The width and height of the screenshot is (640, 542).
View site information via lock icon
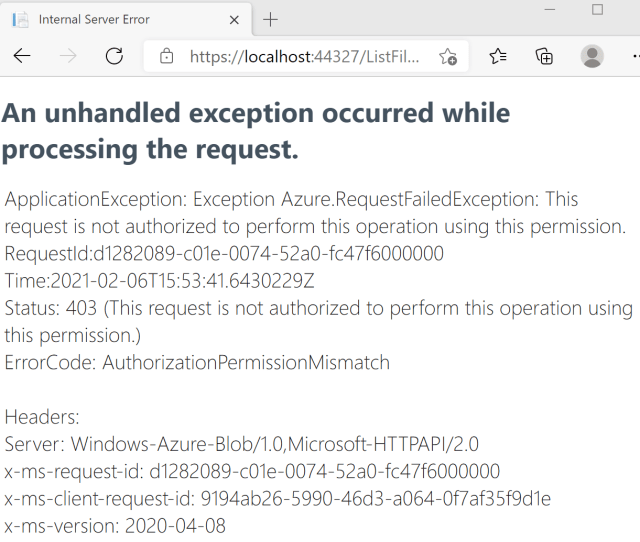pyautogui.click(x=167, y=56)
